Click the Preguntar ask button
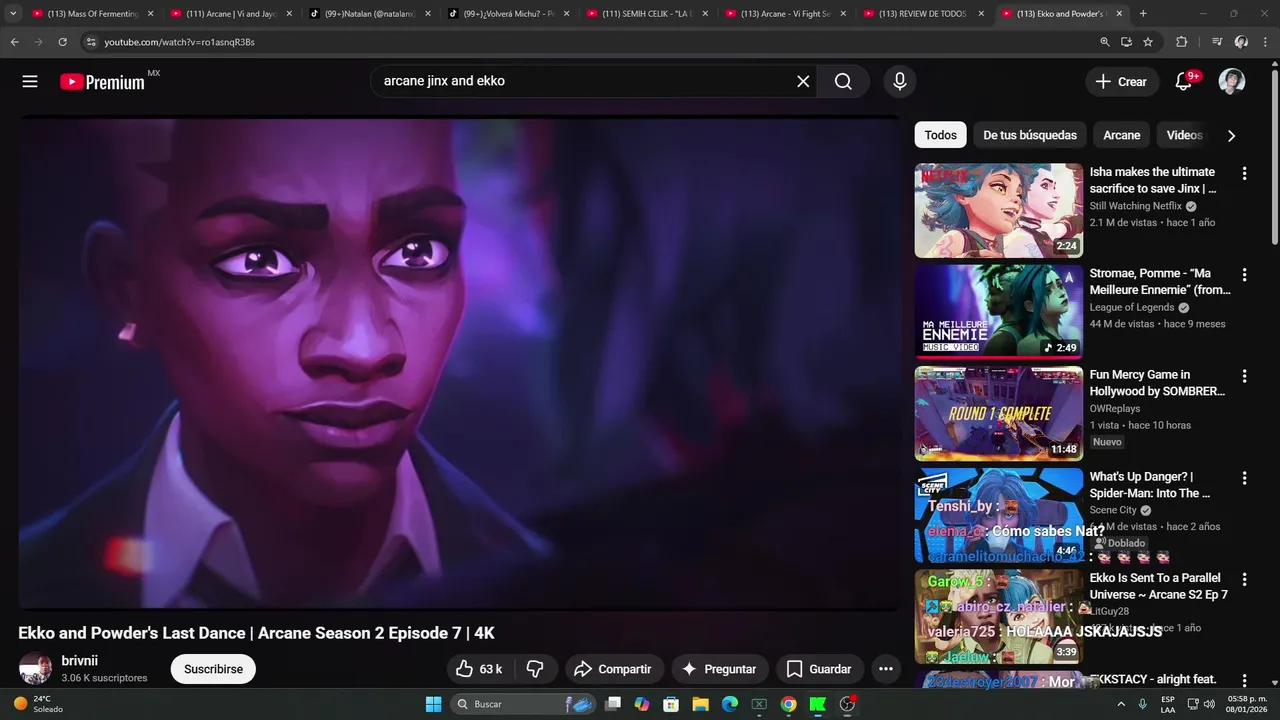 pyautogui.click(x=719, y=669)
